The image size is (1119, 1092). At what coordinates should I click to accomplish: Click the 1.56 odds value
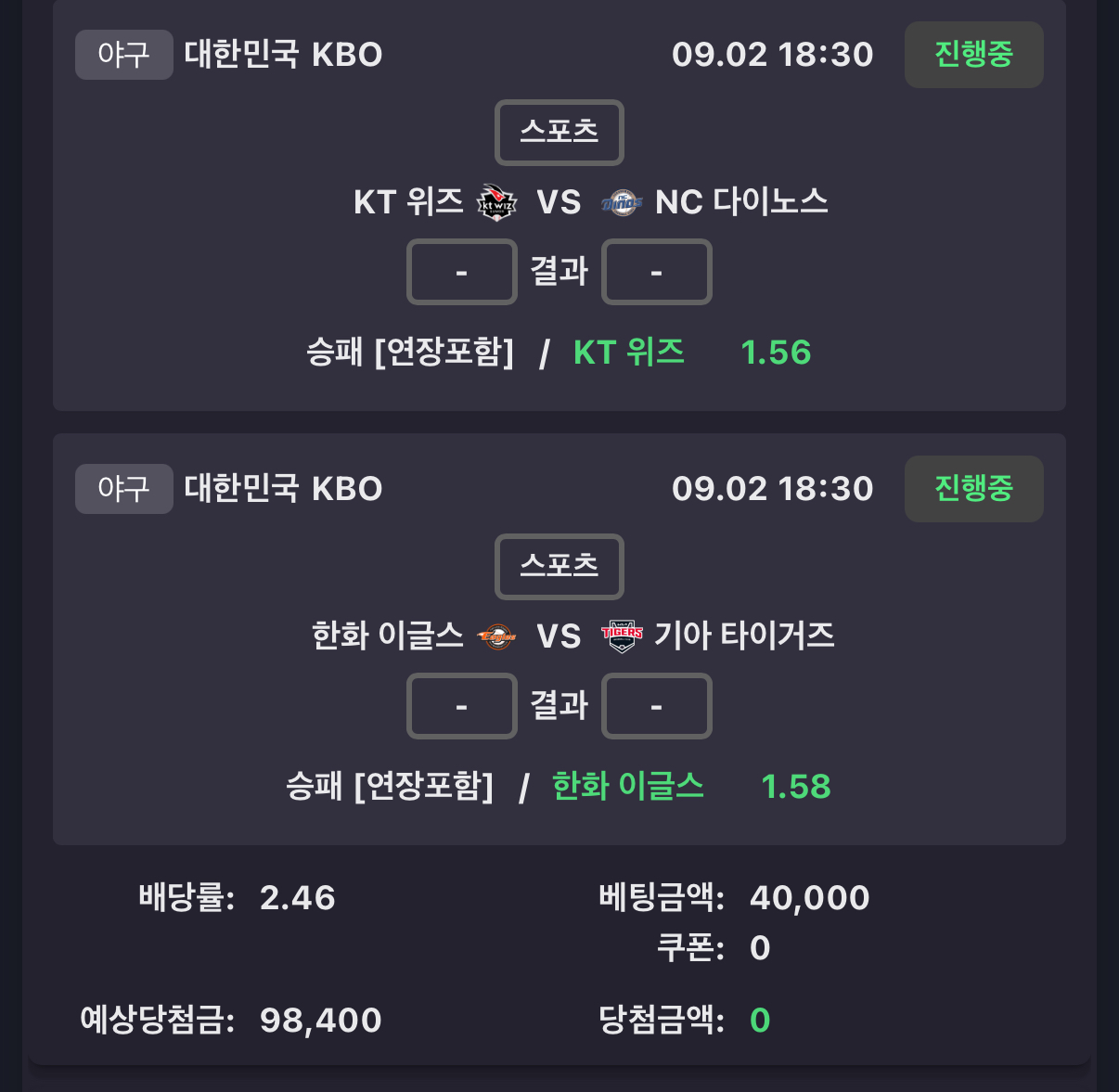pos(776,353)
